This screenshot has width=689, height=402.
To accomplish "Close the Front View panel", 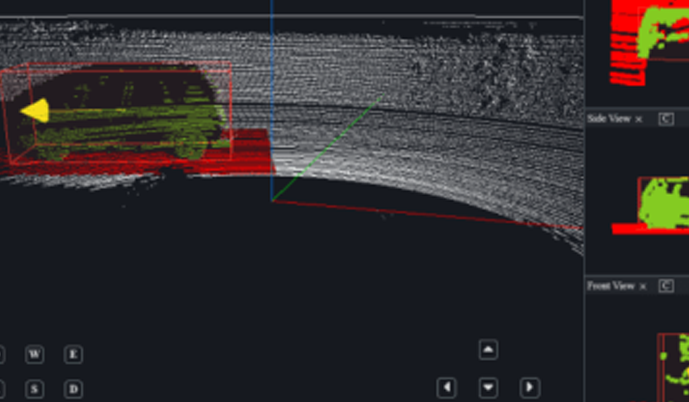I will click(x=643, y=287).
